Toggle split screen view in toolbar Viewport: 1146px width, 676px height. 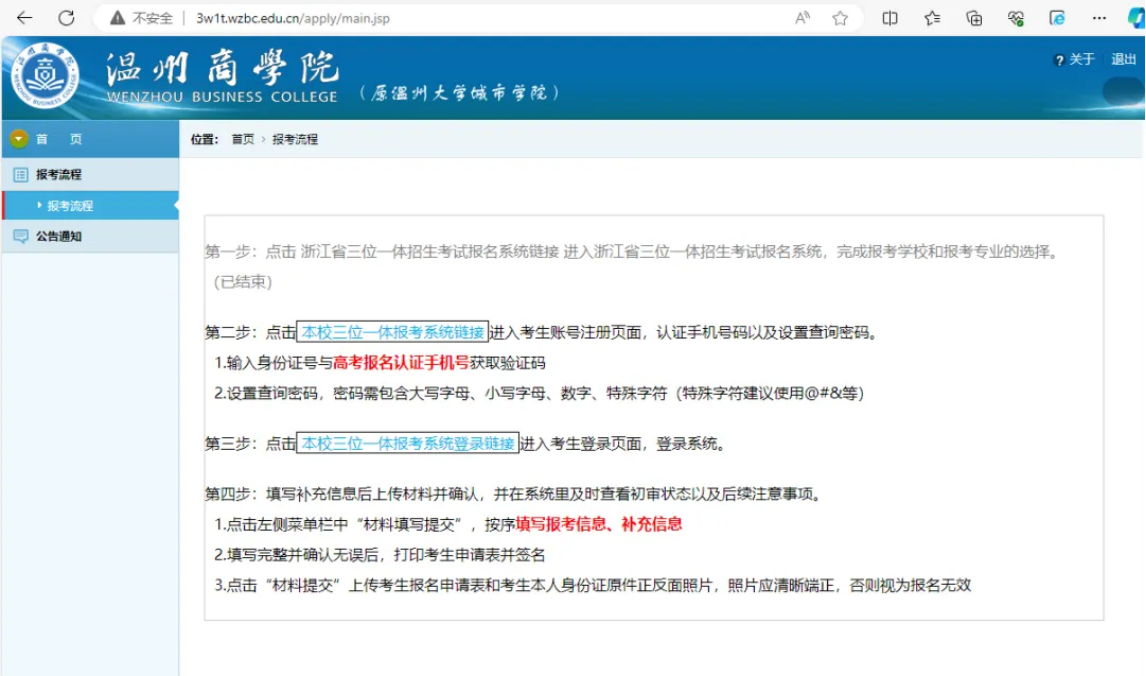(x=890, y=18)
